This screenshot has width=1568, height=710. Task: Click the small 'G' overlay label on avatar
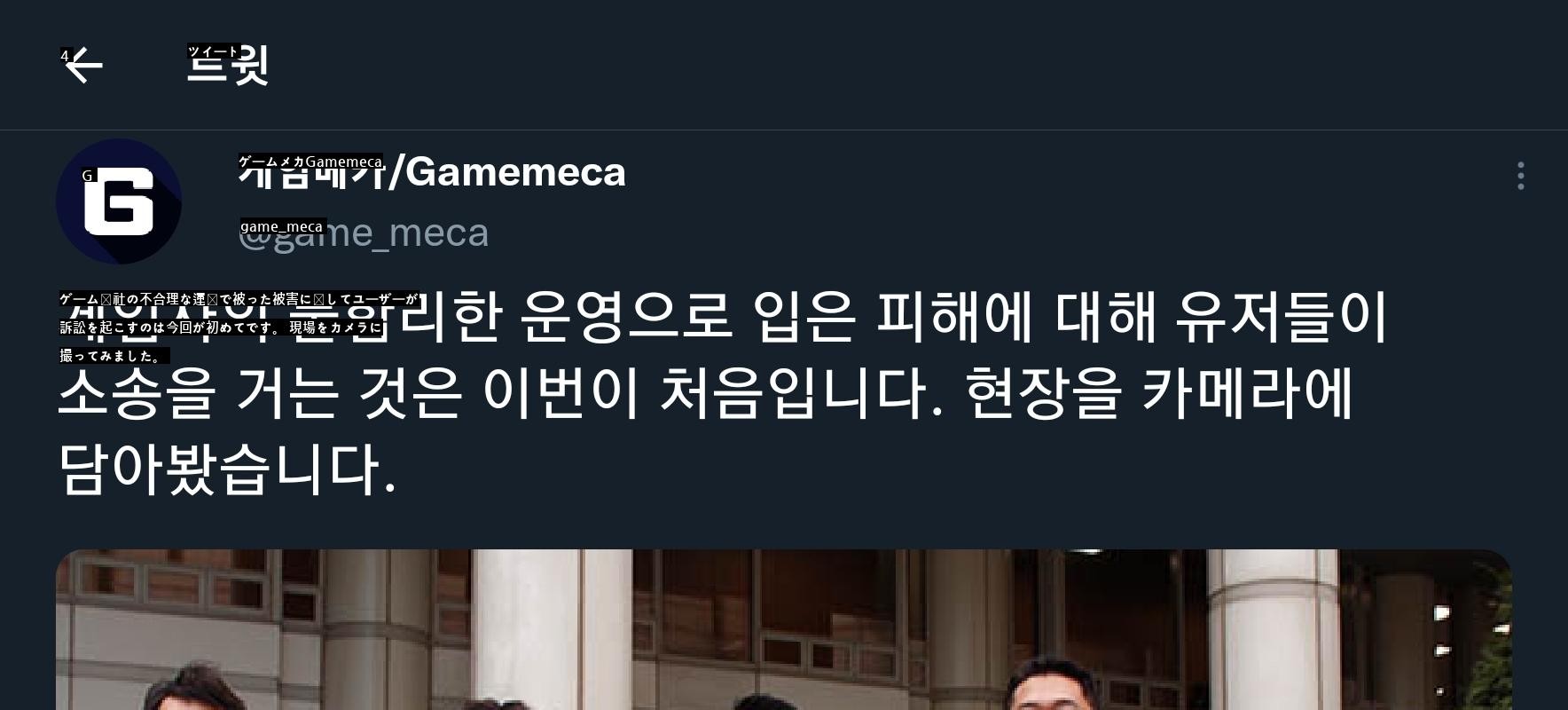click(x=87, y=176)
